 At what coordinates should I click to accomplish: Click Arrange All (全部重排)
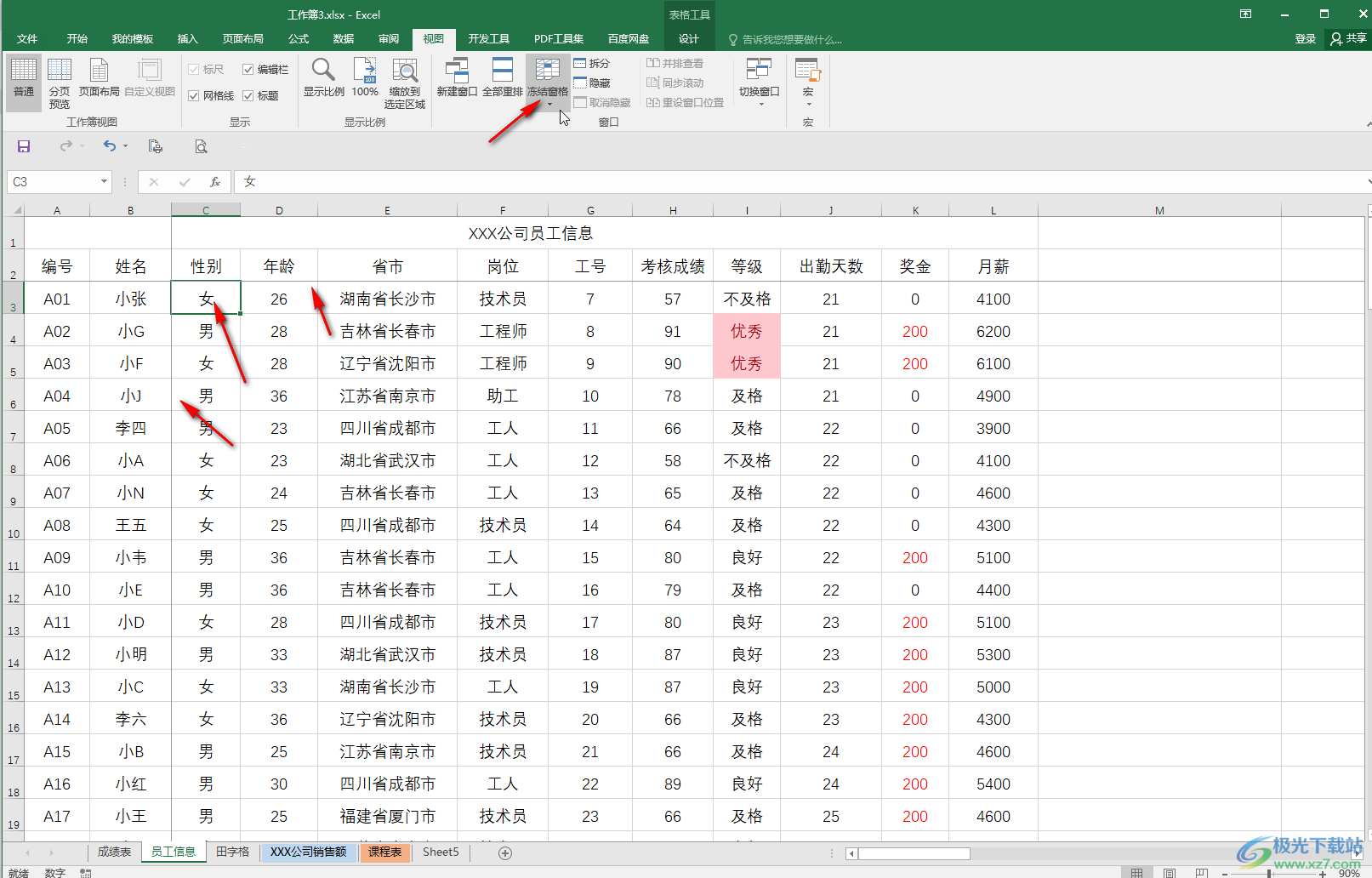[503, 77]
